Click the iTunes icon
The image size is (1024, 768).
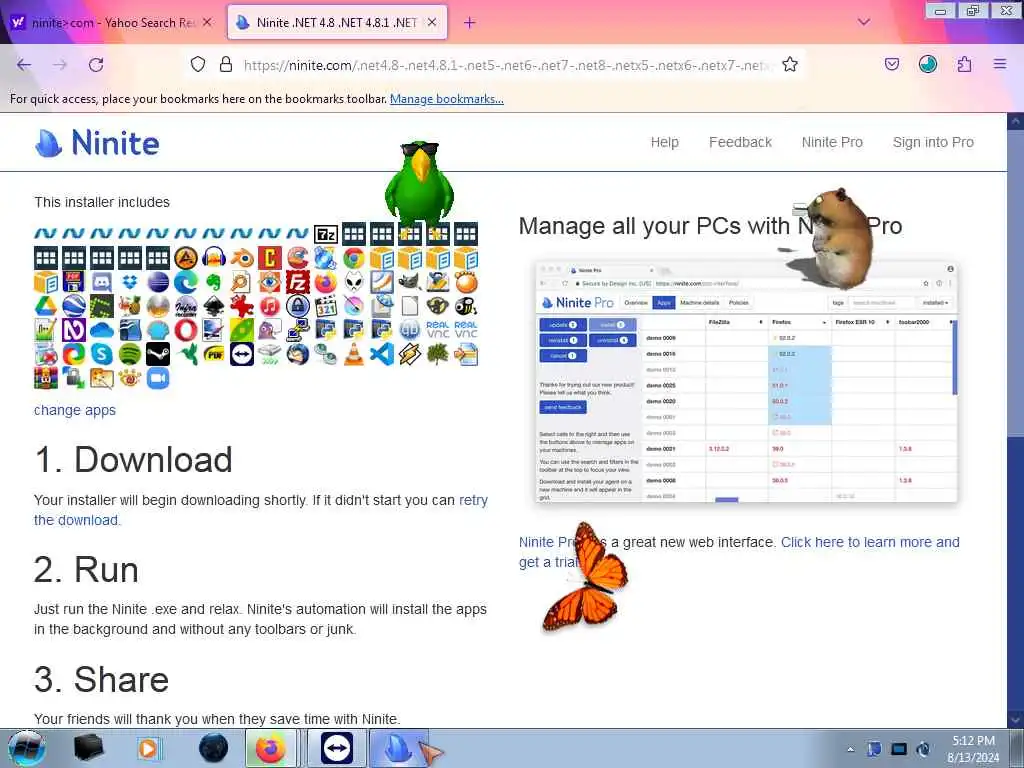pyautogui.click(x=270, y=306)
